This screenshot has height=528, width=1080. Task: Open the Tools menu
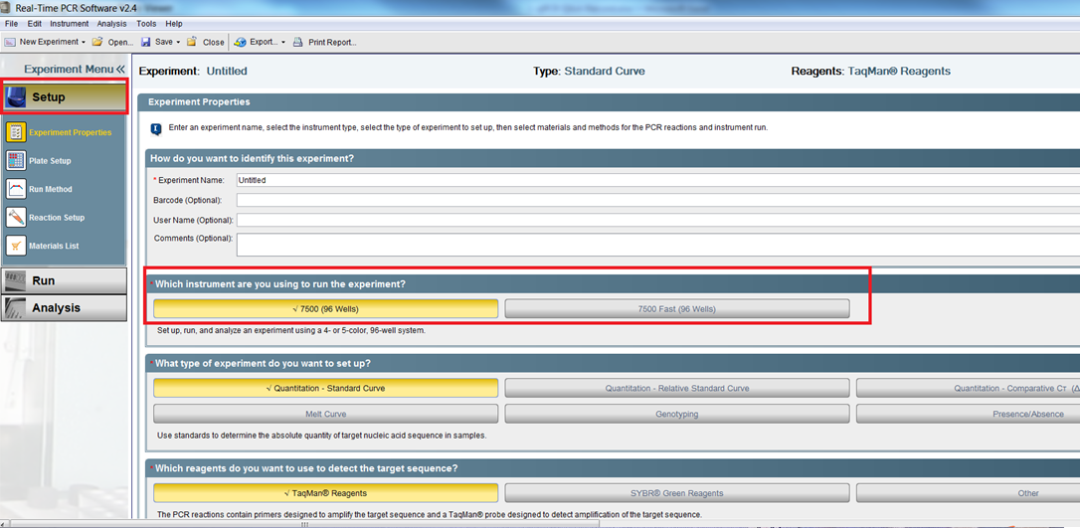point(146,23)
